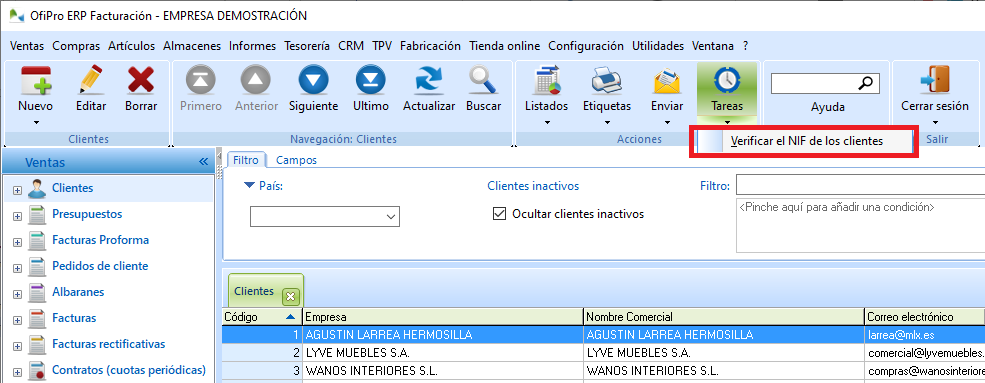Click the larrea@mlx.es email cell
Image resolution: width=985 pixels, height=383 pixels.
point(925,334)
